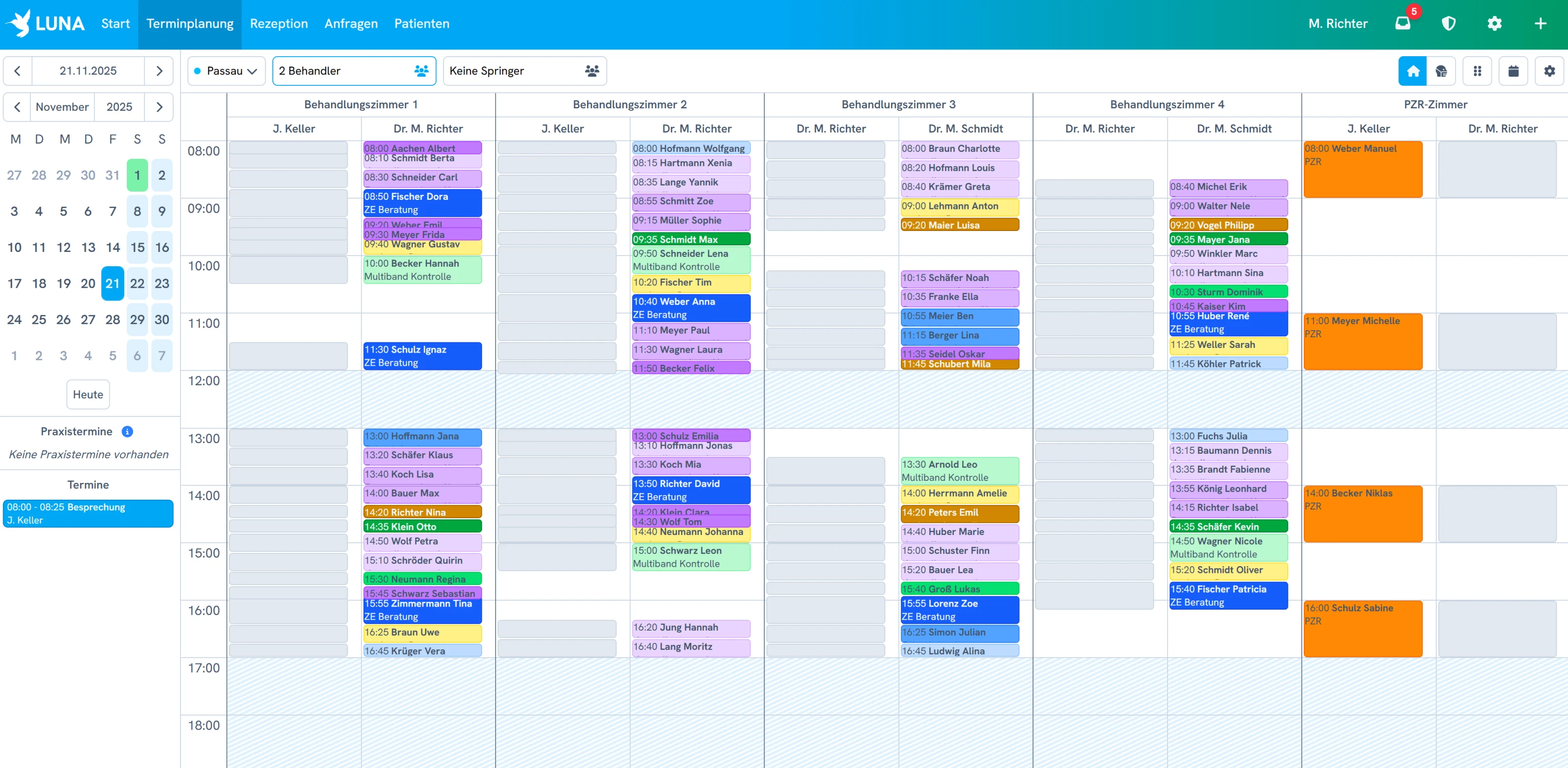Switch to face mask behandler view icon

pos(1441,71)
